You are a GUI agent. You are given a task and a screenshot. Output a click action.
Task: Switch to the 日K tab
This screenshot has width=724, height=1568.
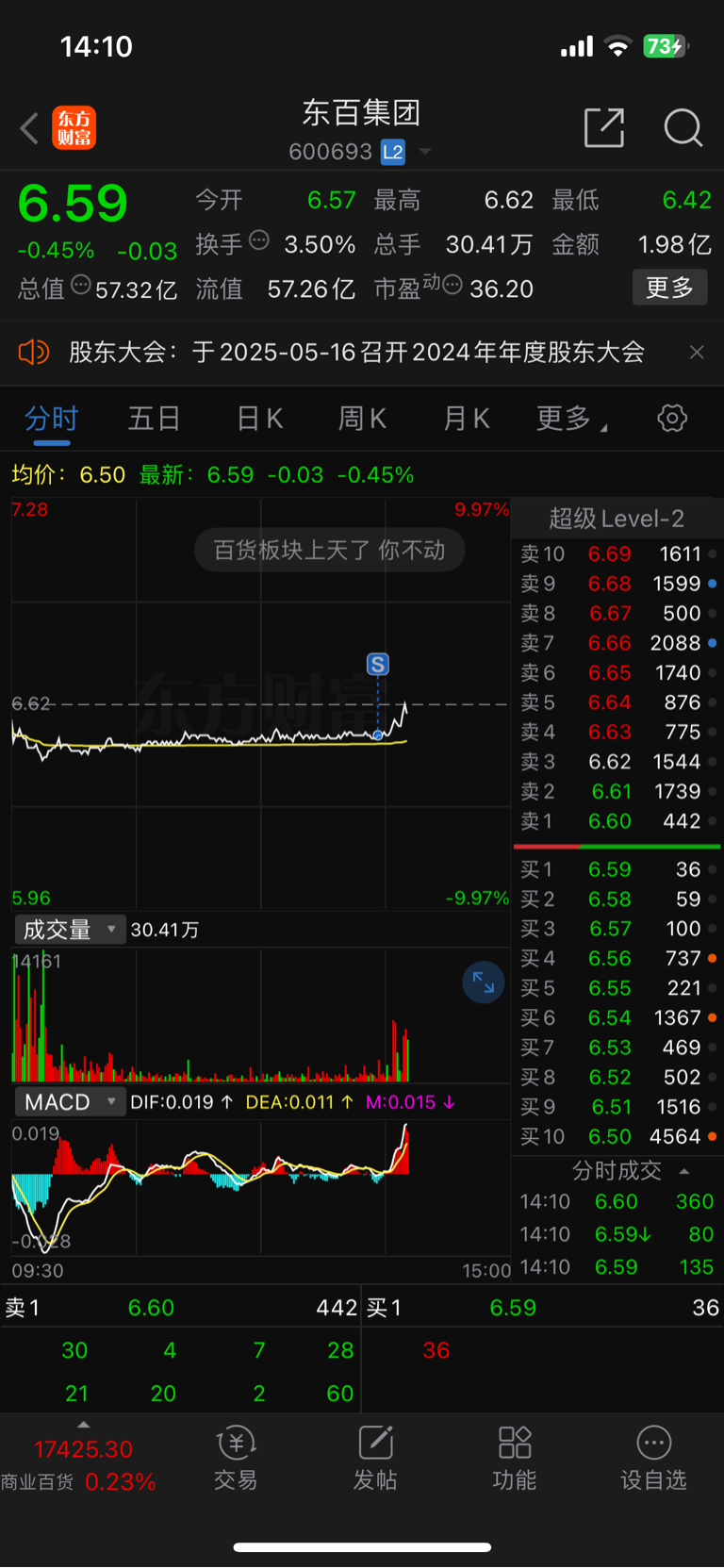[x=259, y=419]
